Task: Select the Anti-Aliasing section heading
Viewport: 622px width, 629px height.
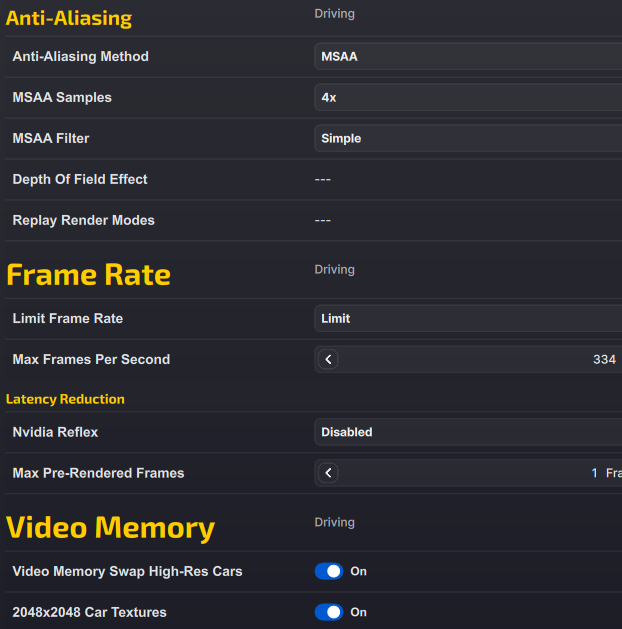Action: [x=69, y=18]
